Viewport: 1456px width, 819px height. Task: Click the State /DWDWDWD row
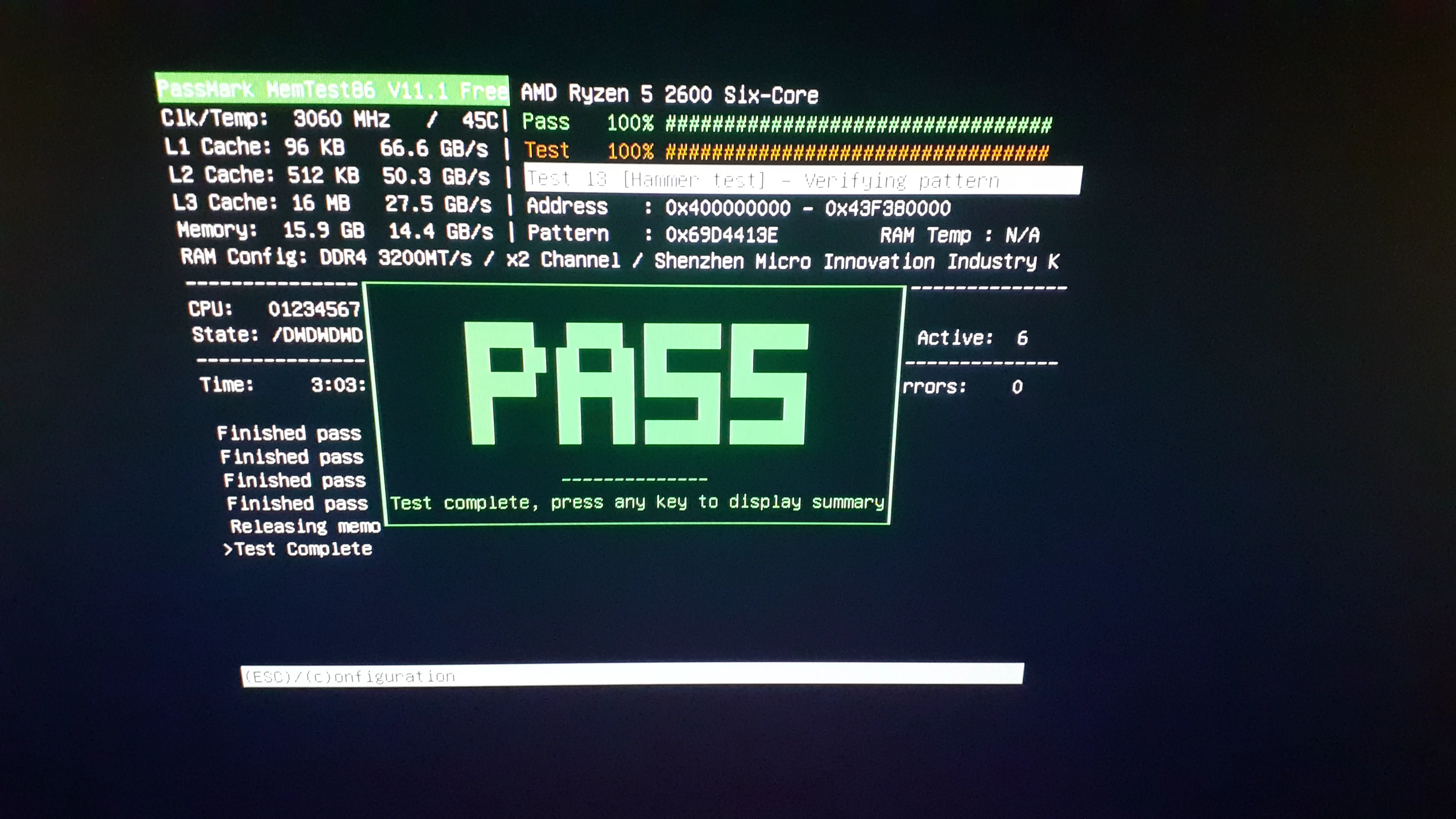(277, 334)
